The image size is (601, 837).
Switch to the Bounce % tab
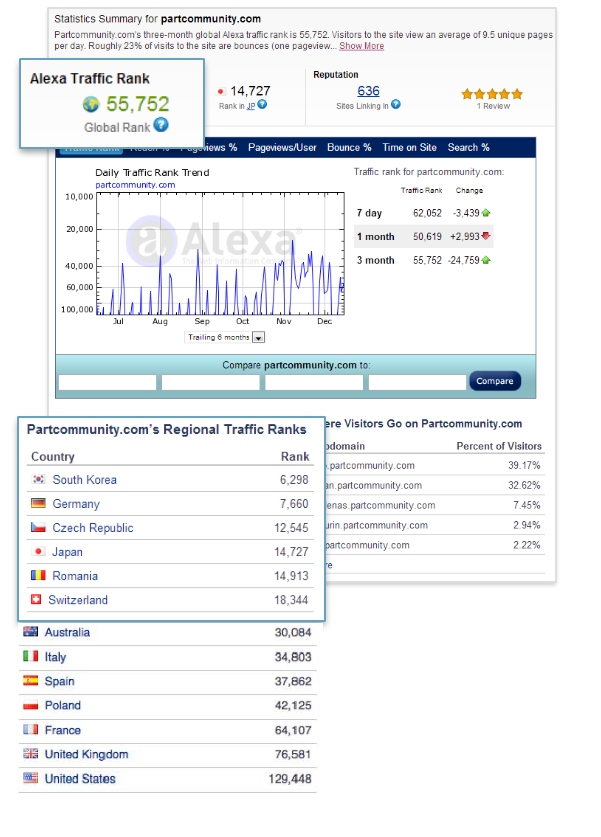coord(349,148)
